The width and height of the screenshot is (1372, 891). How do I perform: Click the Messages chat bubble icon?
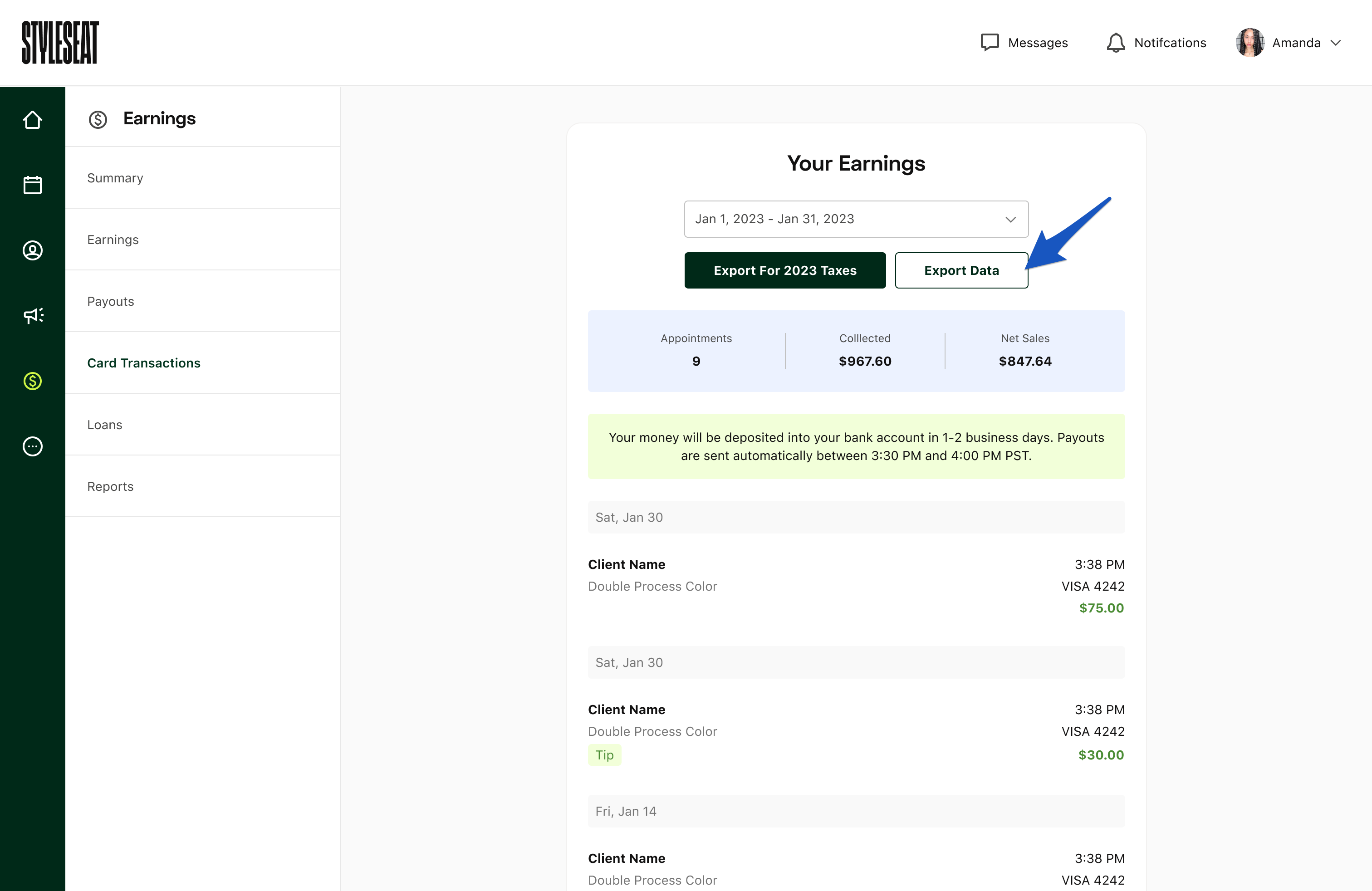(989, 43)
